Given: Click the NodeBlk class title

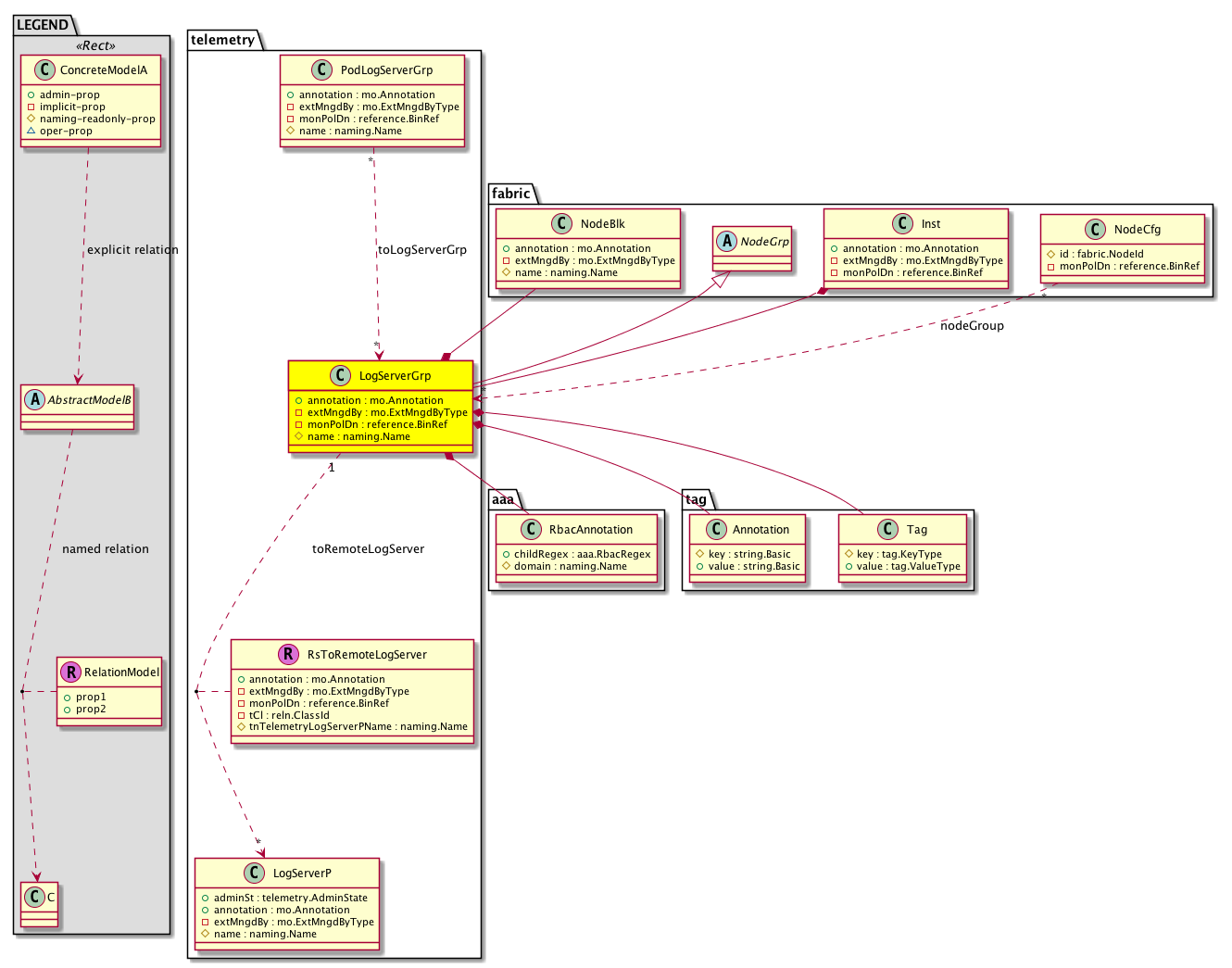Looking at the screenshot, I should [602, 224].
